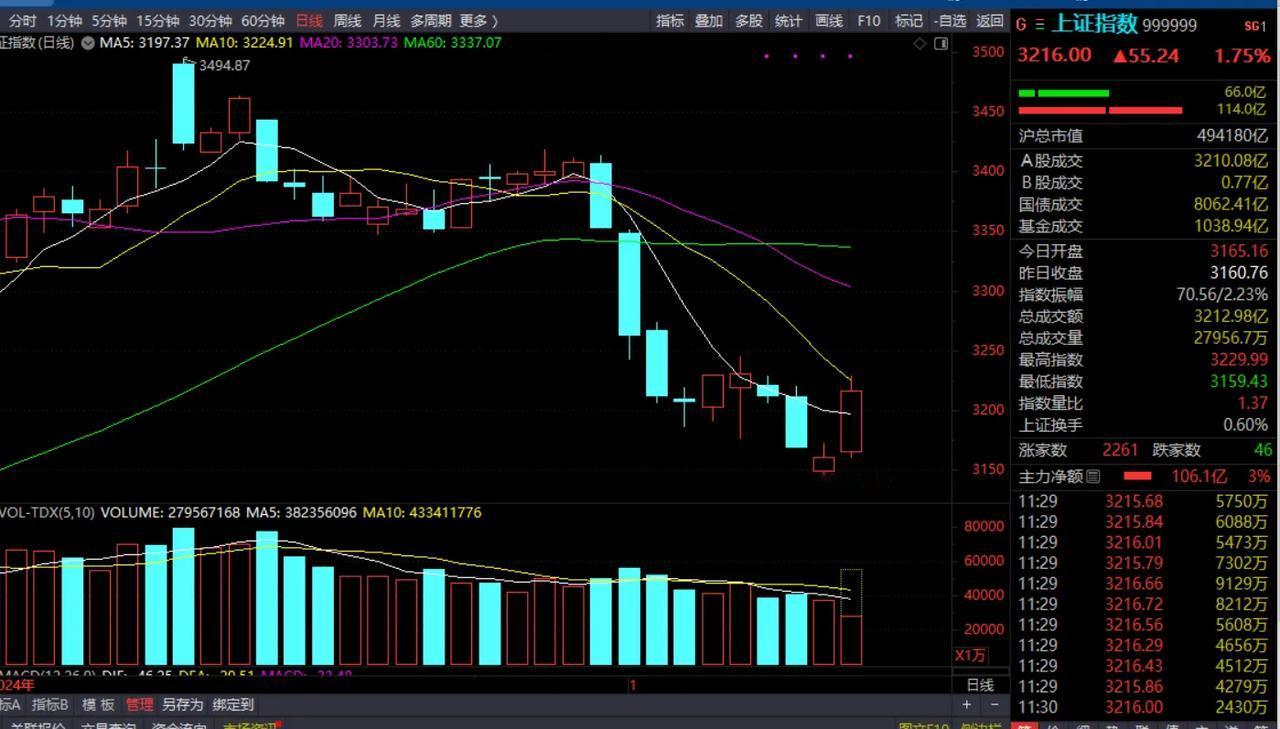Click the latest red candle at chart's right
1280x729 pixels.
851,421
